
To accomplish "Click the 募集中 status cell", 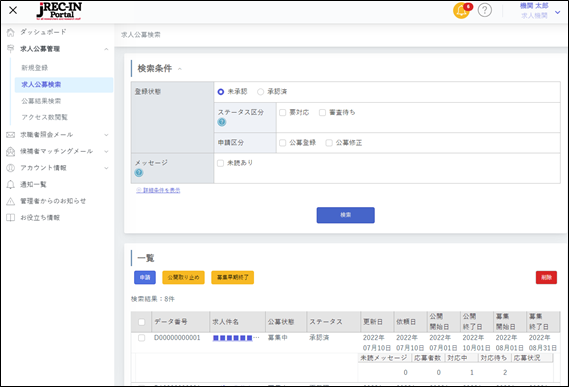I will (x=278, y=338).
